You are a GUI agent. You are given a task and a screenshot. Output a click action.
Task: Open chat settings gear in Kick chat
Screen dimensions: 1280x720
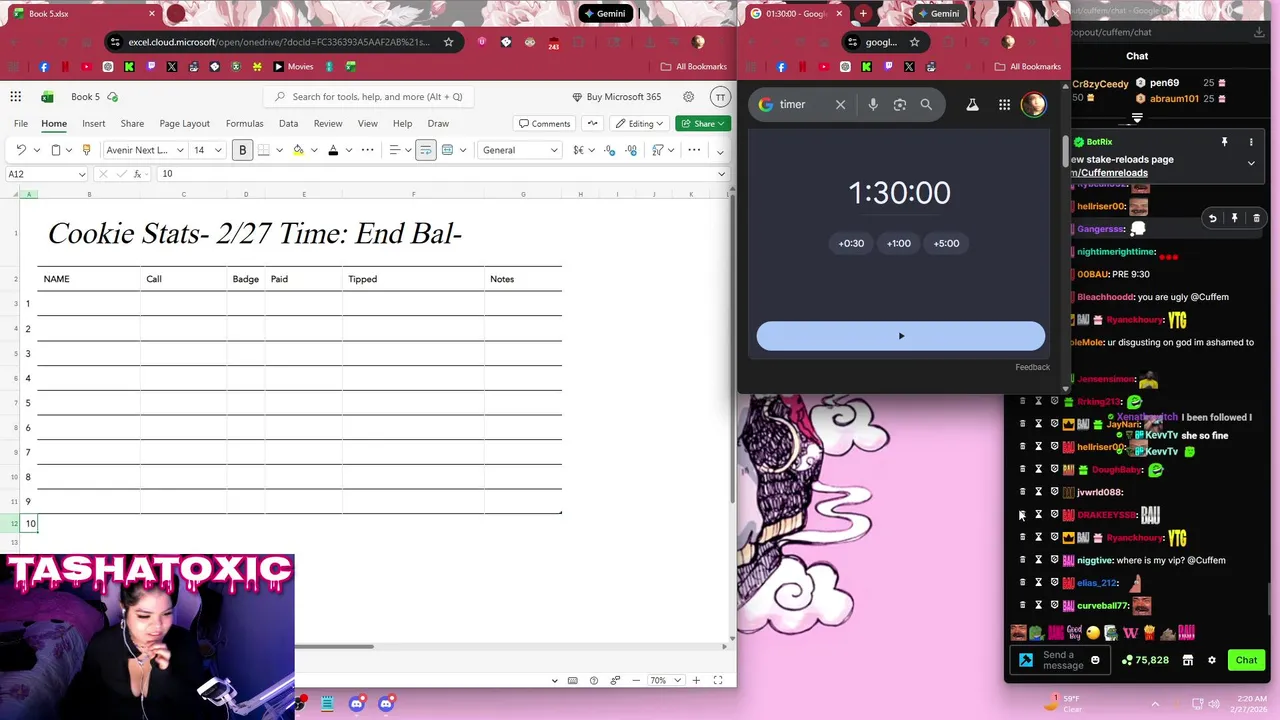pyautogui.click(x=1212, y=660)
